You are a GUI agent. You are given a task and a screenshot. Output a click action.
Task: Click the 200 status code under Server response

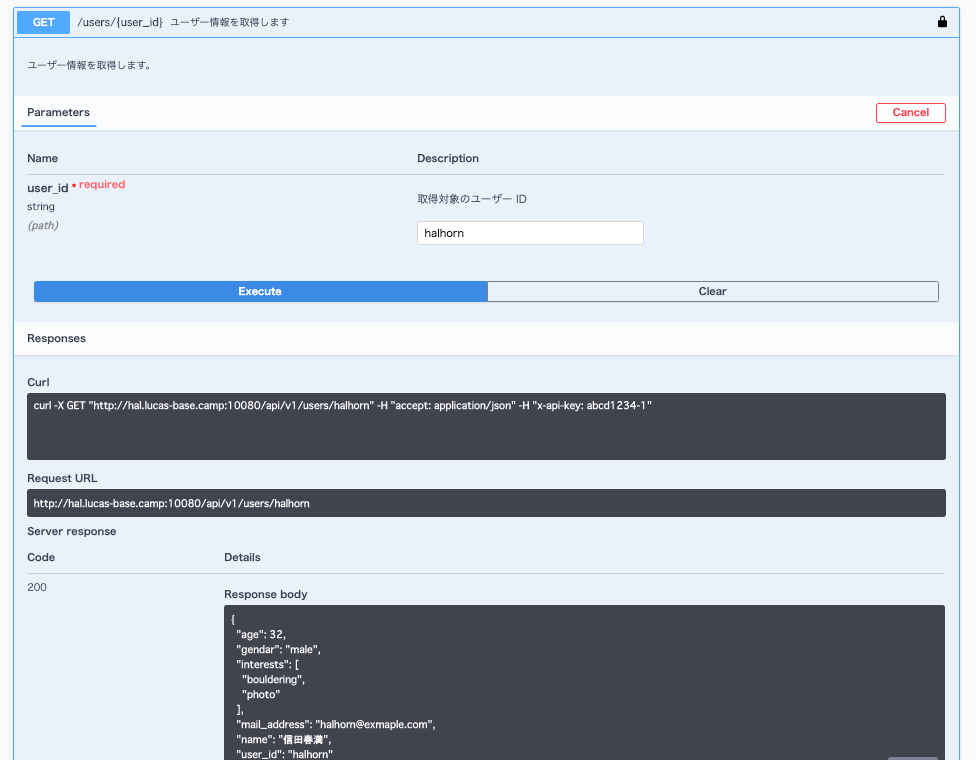[37, 587]
